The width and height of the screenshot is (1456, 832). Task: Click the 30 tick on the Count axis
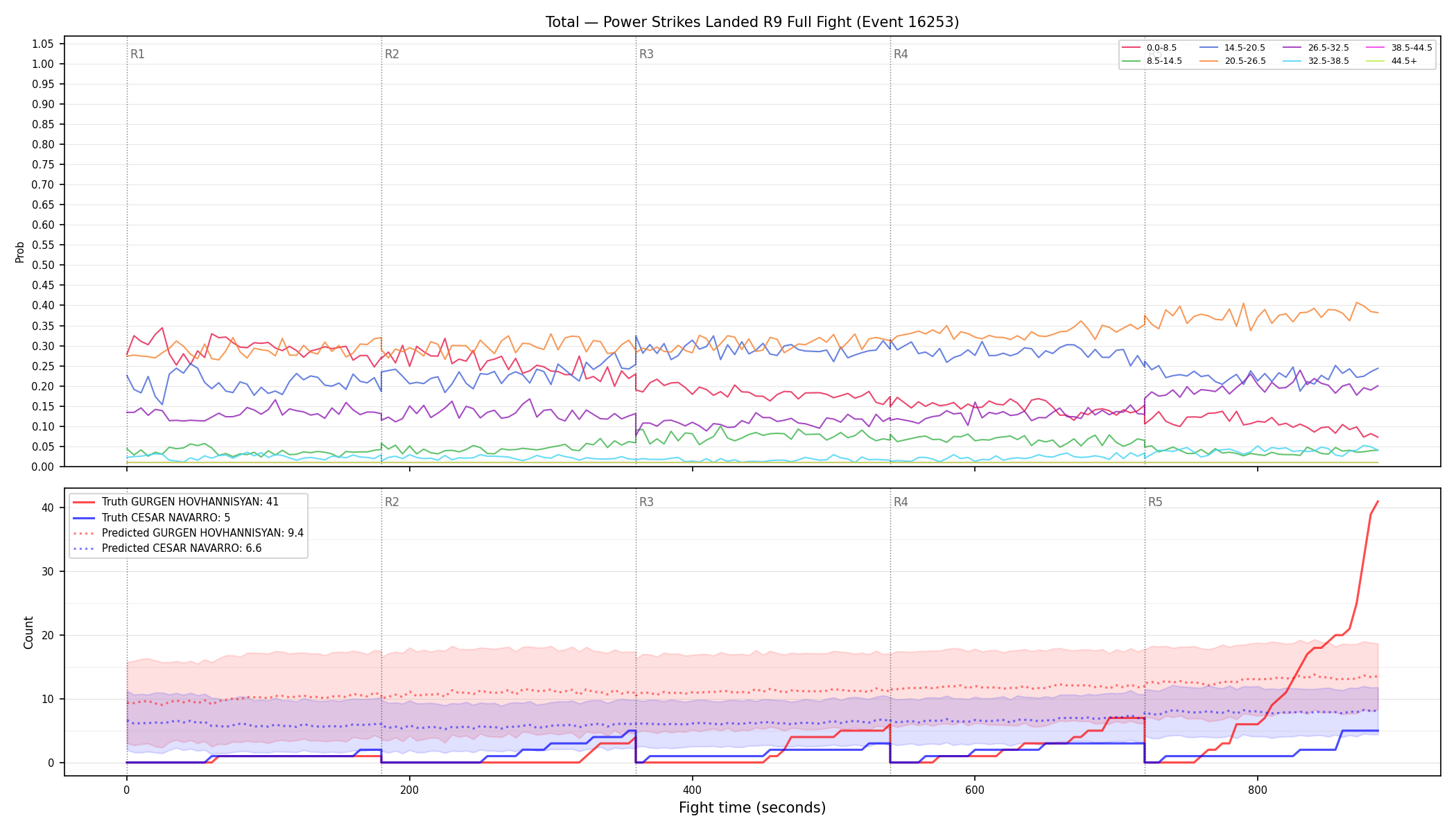47,571
